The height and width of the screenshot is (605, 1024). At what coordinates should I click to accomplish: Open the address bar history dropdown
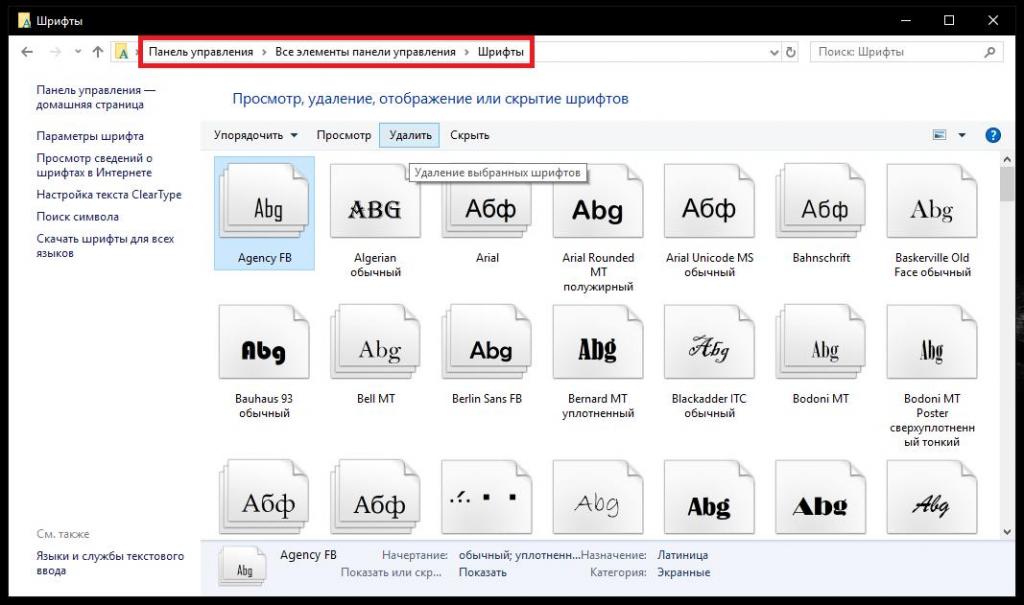point(775,52)
